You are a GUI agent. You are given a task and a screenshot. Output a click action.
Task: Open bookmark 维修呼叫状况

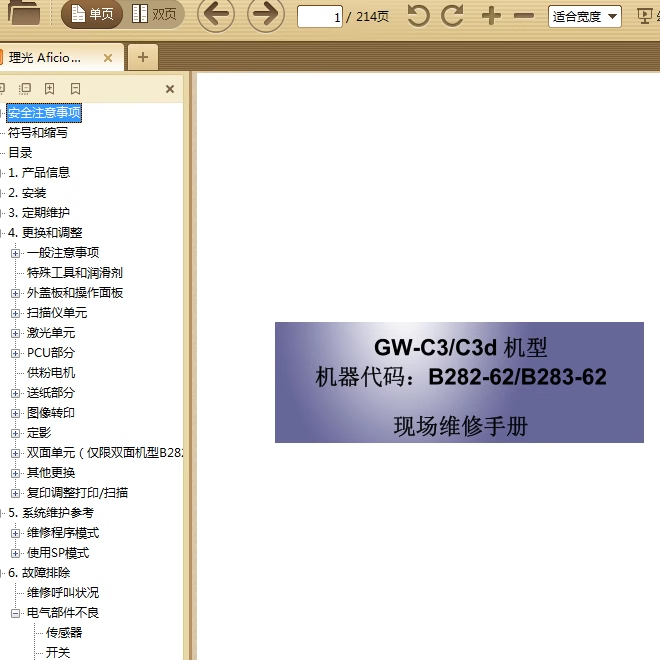pyautogui.click(x=63, y=593)
